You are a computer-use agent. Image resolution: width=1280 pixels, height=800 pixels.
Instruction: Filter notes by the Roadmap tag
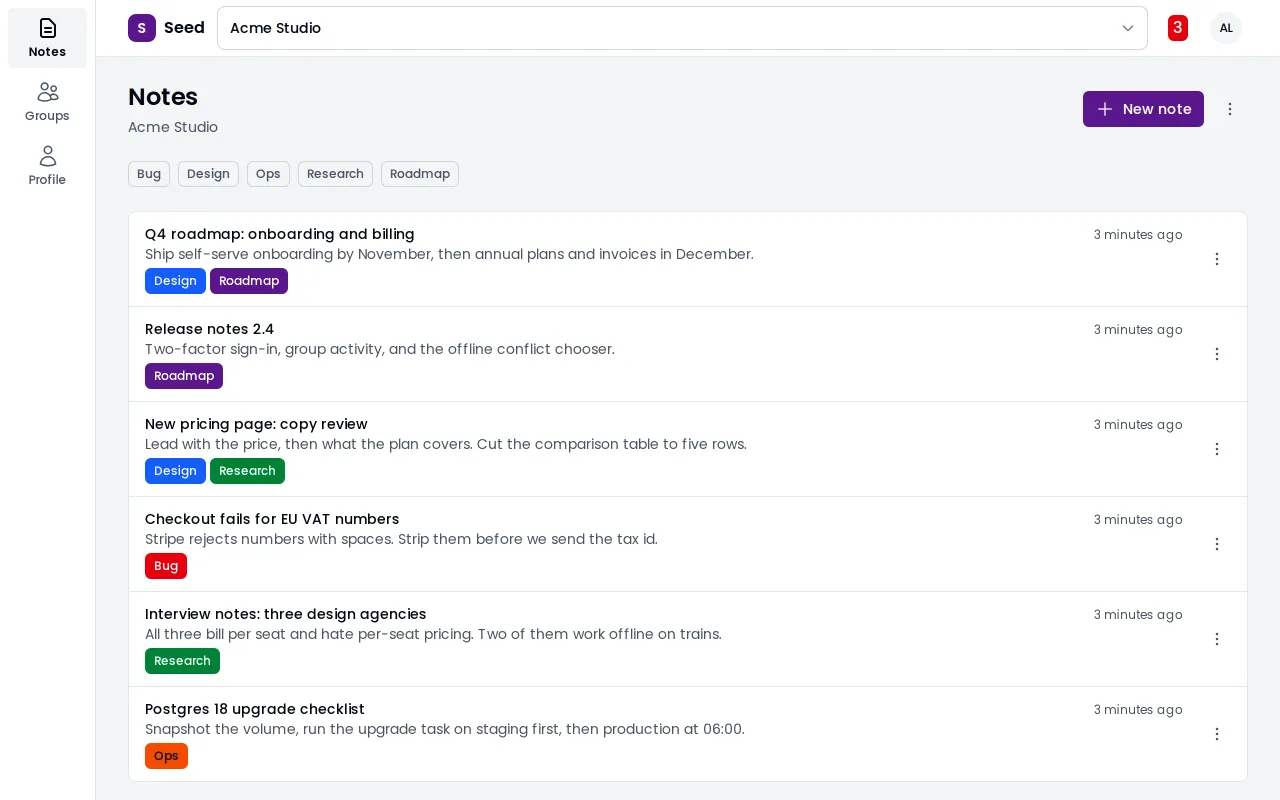(x=420, y=174)
